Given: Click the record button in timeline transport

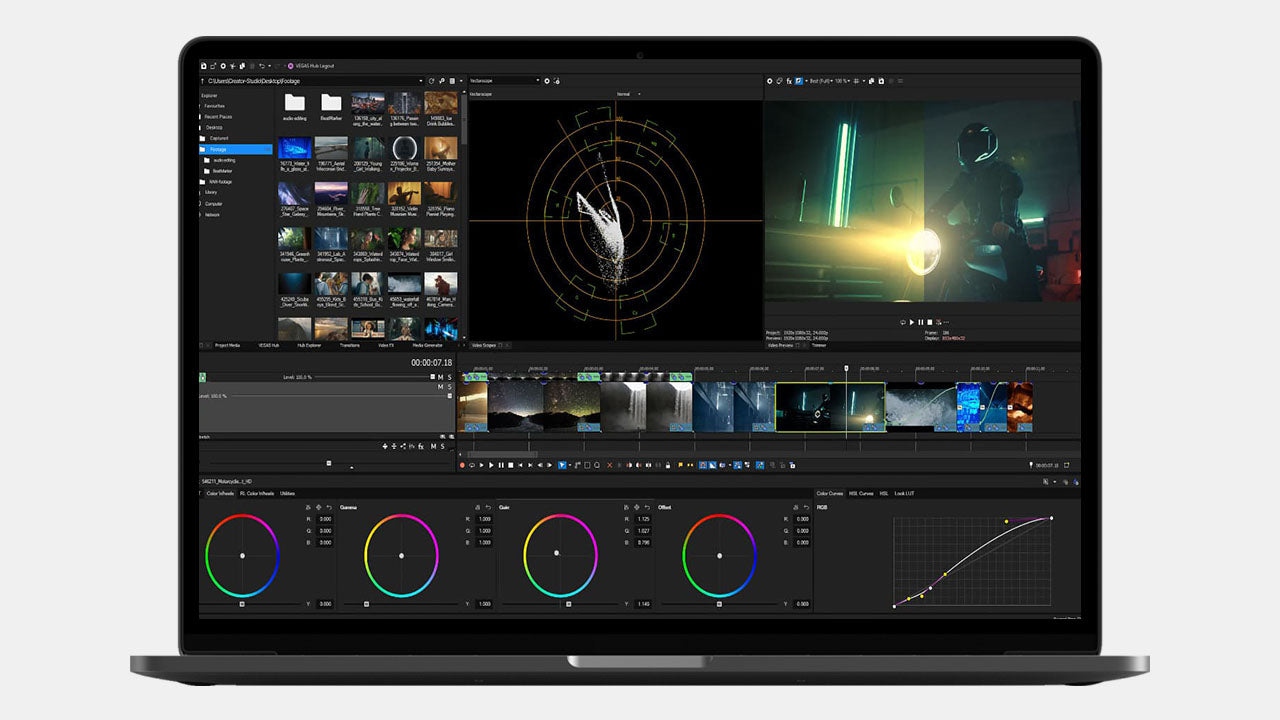Looking at the screenshot, I should 462,465.
